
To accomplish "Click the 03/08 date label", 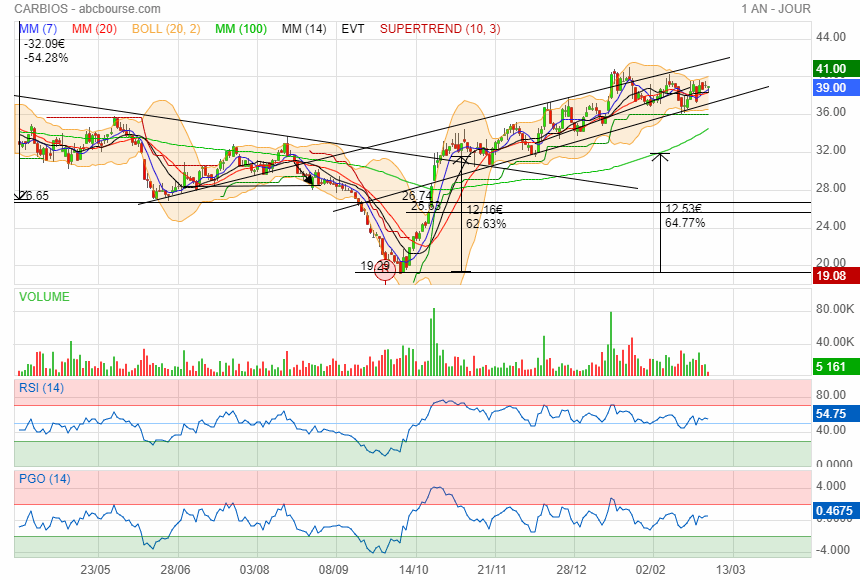I will pos(254,570).
